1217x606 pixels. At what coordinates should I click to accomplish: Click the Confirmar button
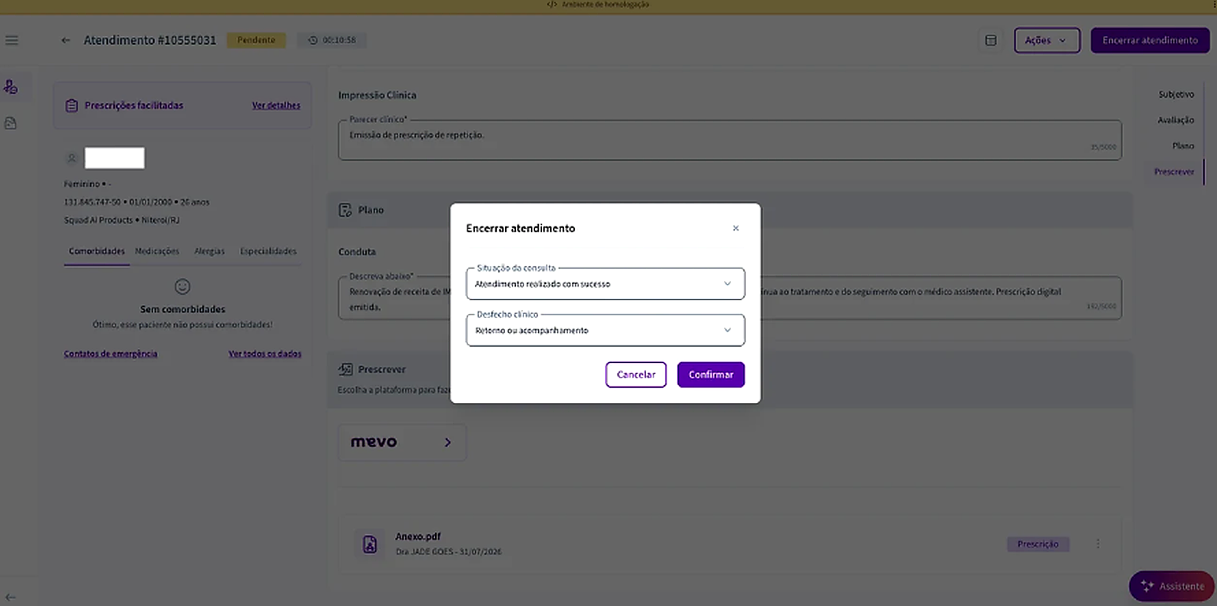[x=711, y=375]
